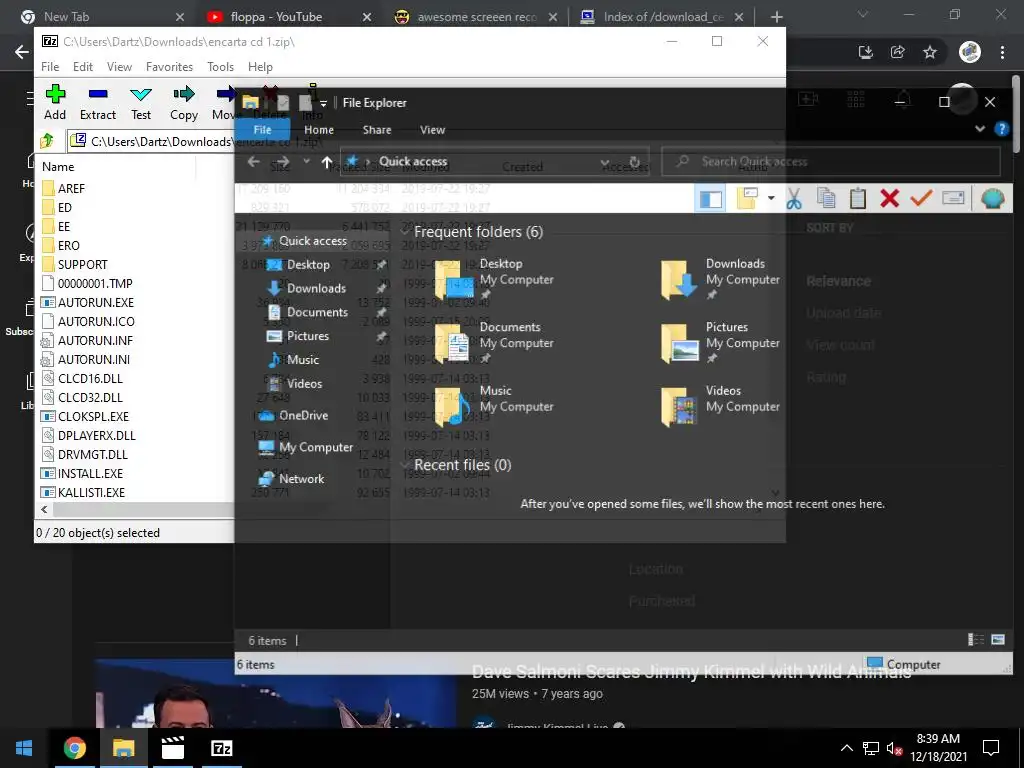Open the 7-Zip File menu

(50, 67)
